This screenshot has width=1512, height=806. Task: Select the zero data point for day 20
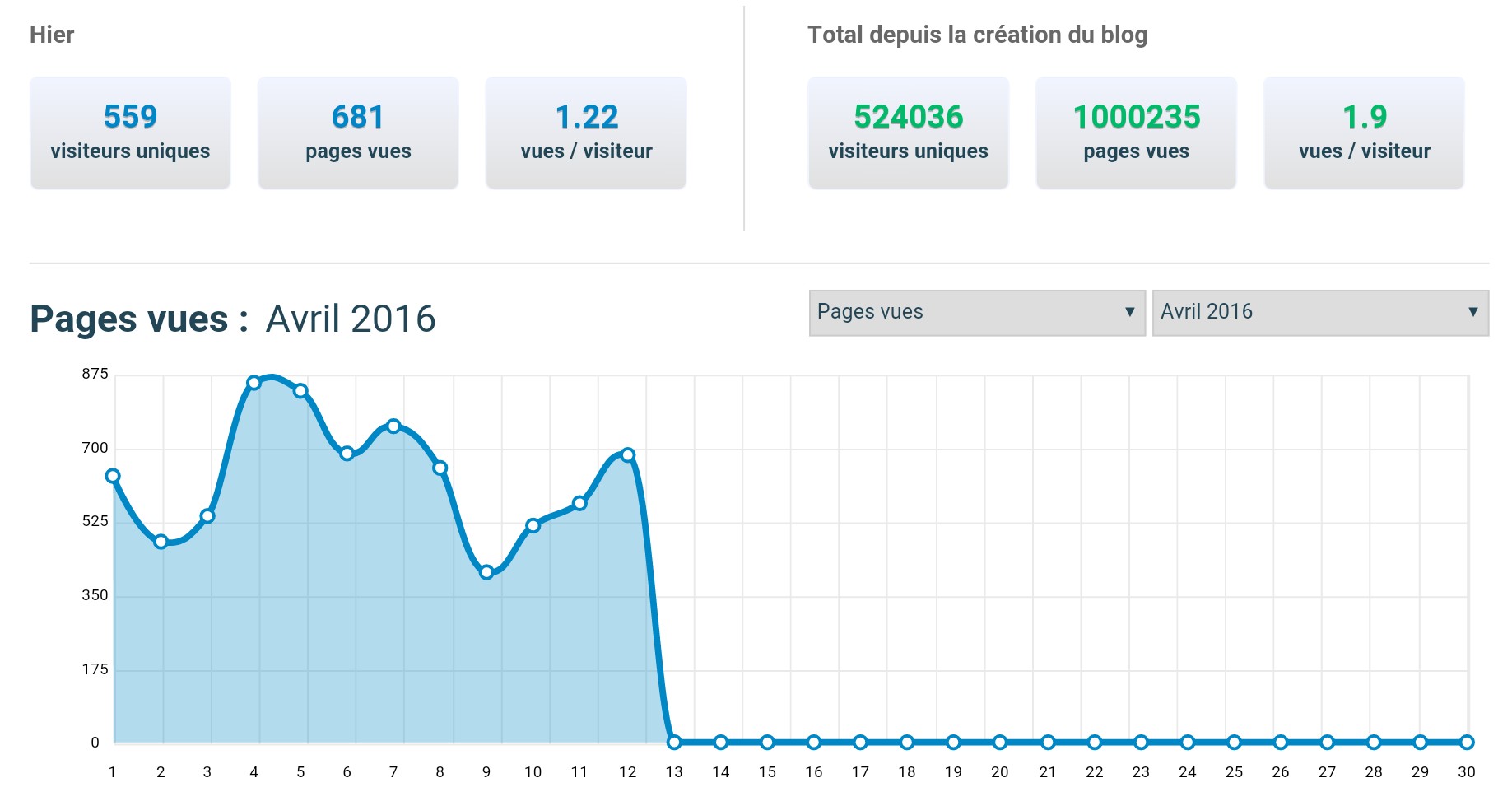click(x=1000, y=743)
